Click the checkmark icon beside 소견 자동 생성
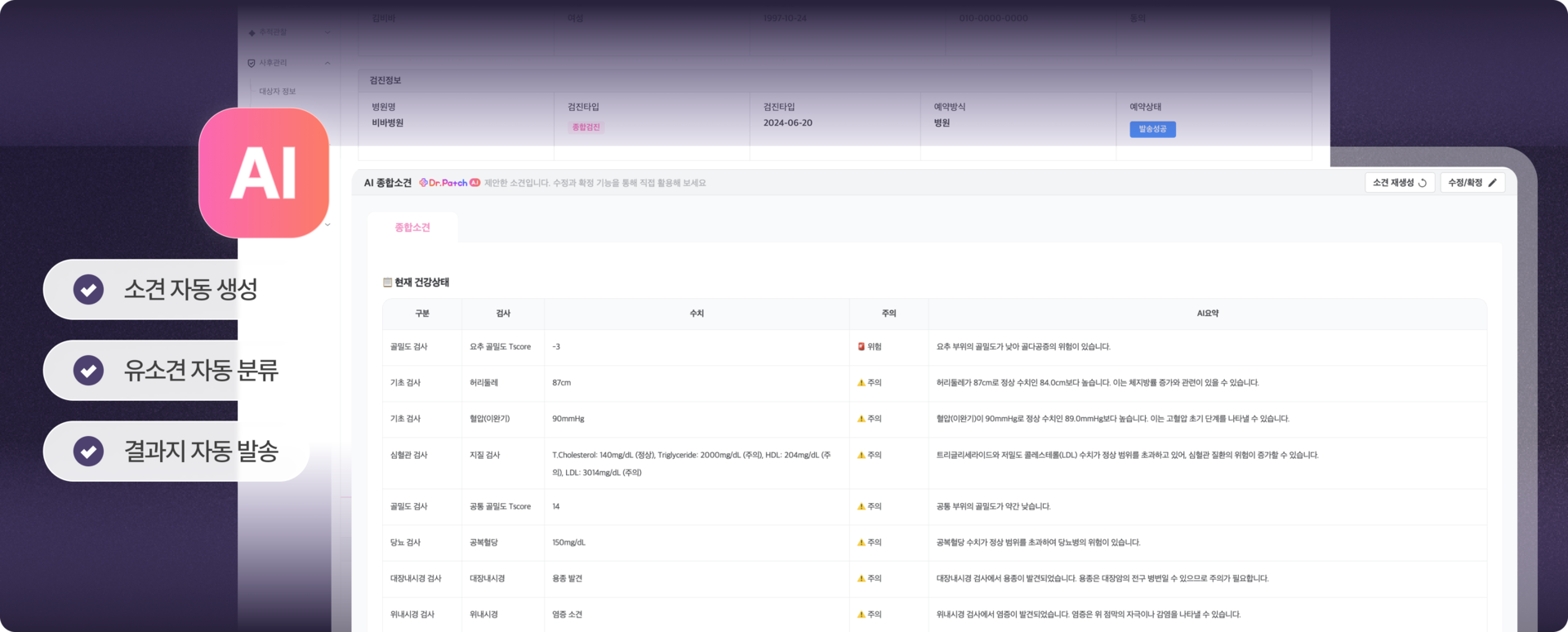The image size is (1568, 632). [88, 289]
